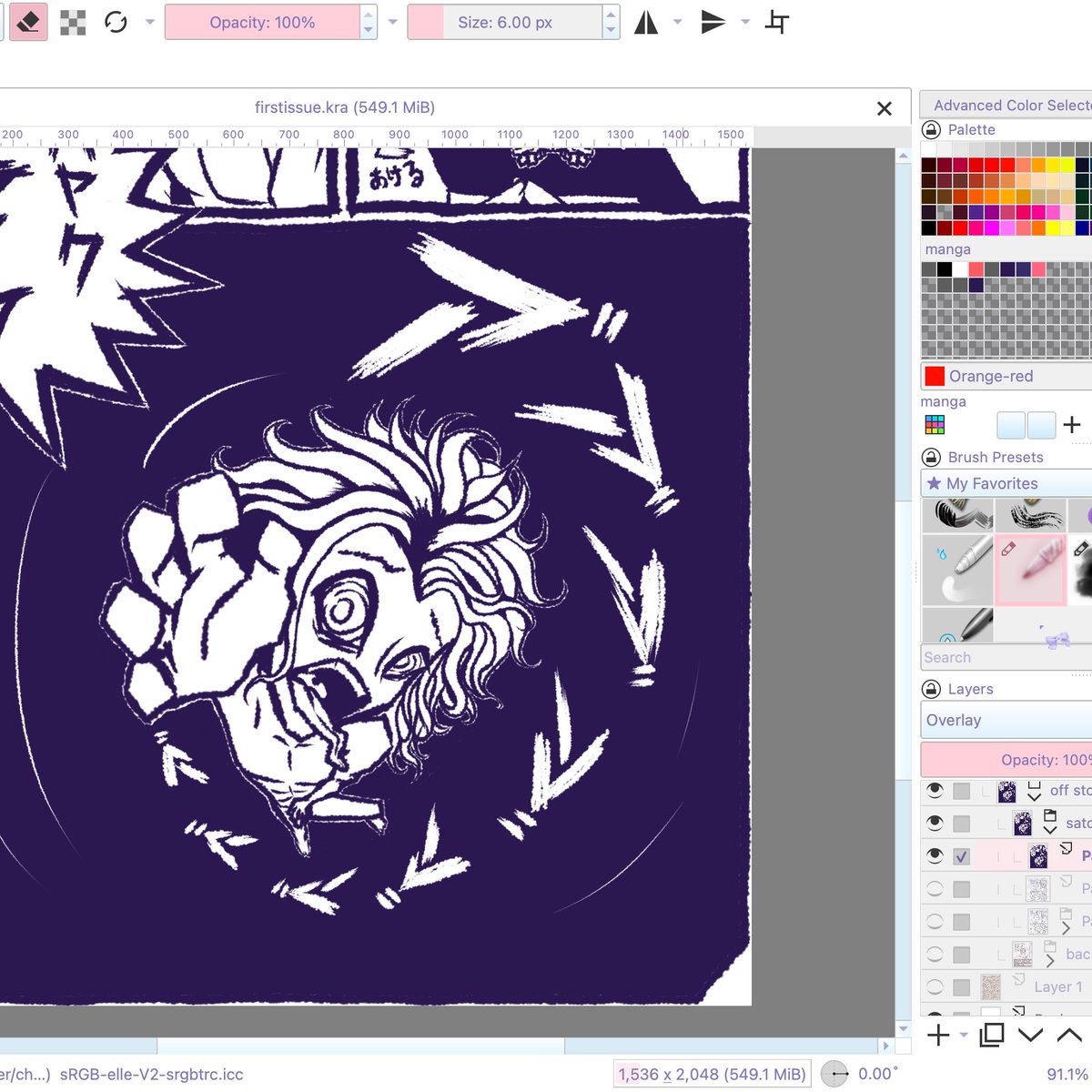Select the pencil brush preset at bottom
The height and width of the screenshot is (1092, 1092).
tap(957, 625)
